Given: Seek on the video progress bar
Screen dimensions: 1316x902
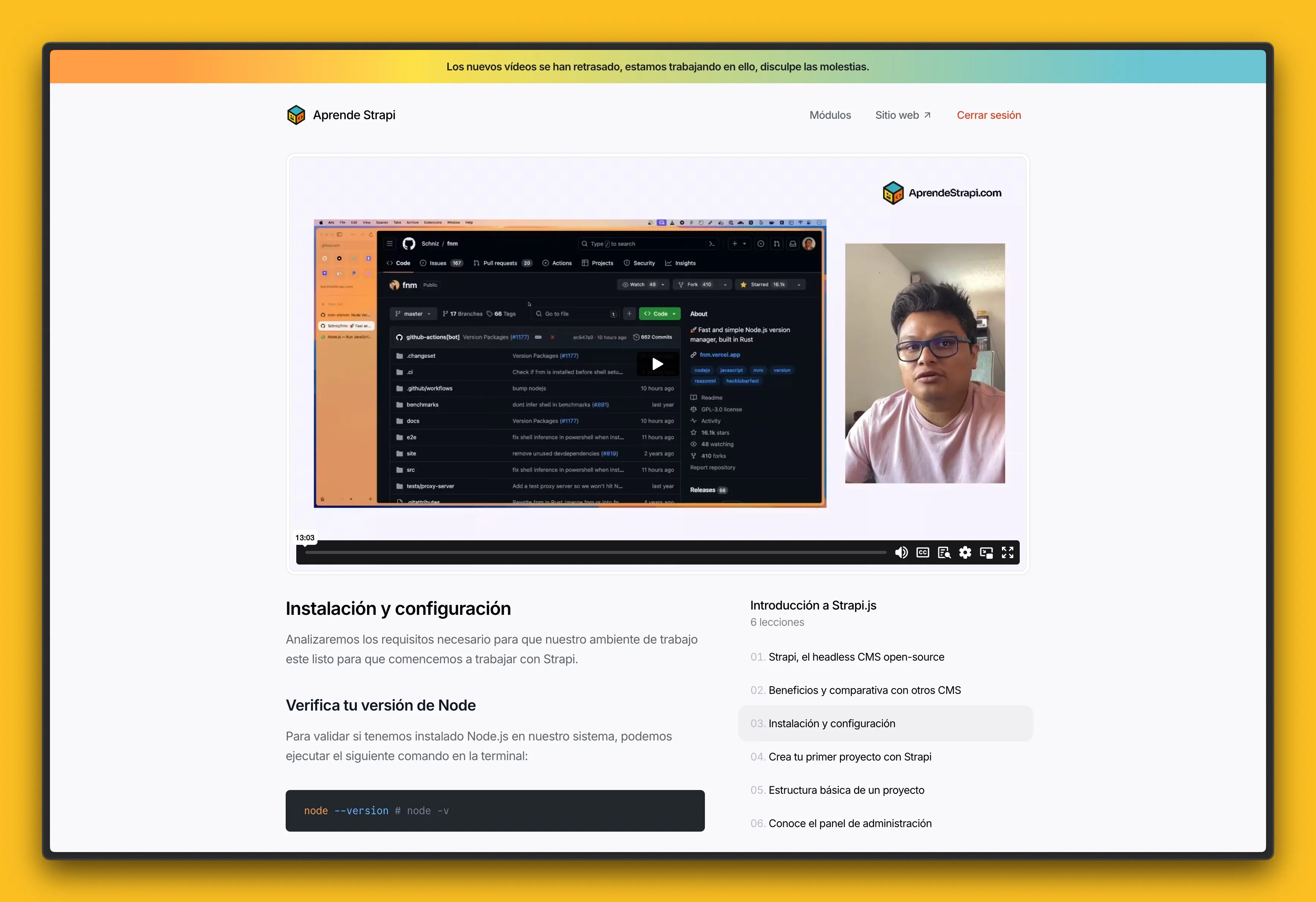Looking at the screenshot, I should [596, 552].
